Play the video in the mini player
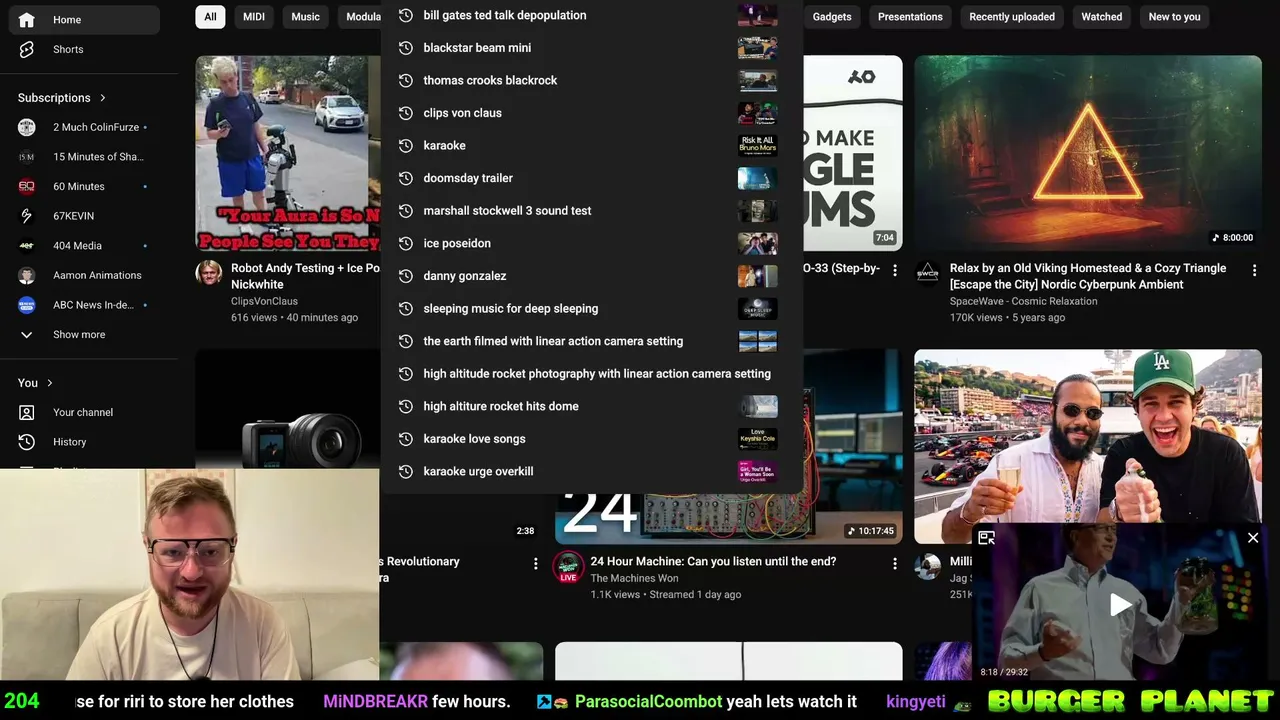This screenshot has height=720, width=1280. point(1120,604)
